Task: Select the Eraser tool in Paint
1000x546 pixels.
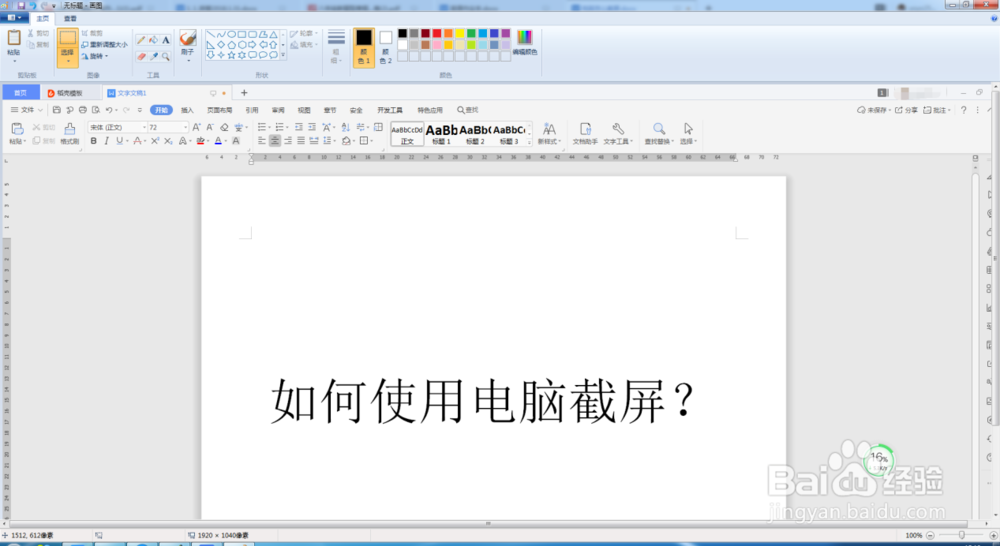Action: point(141,56)
